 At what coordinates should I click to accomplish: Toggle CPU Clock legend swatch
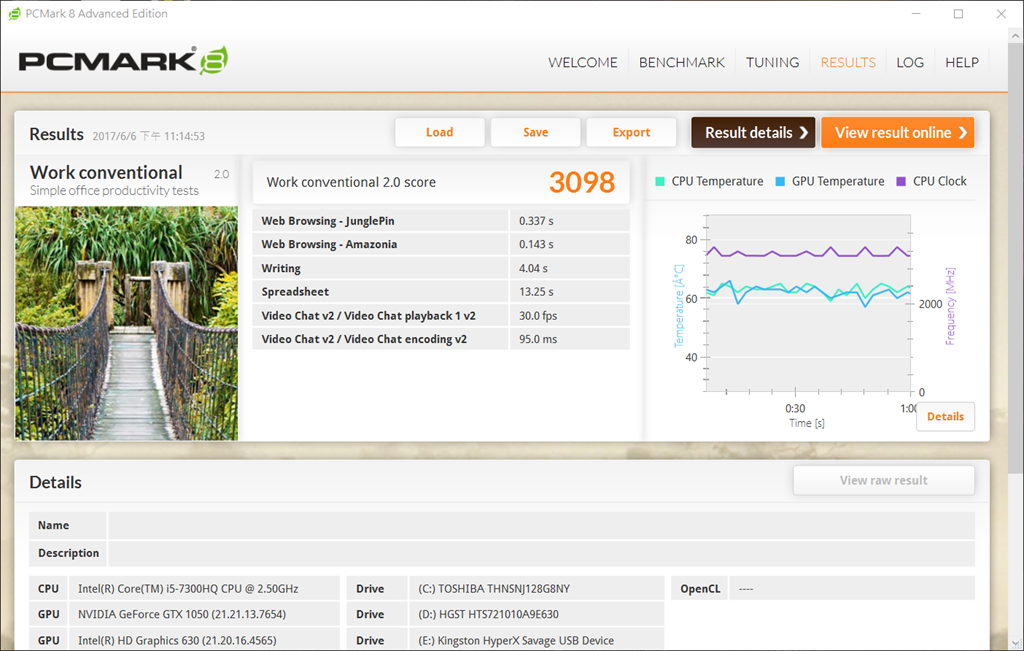901,182
